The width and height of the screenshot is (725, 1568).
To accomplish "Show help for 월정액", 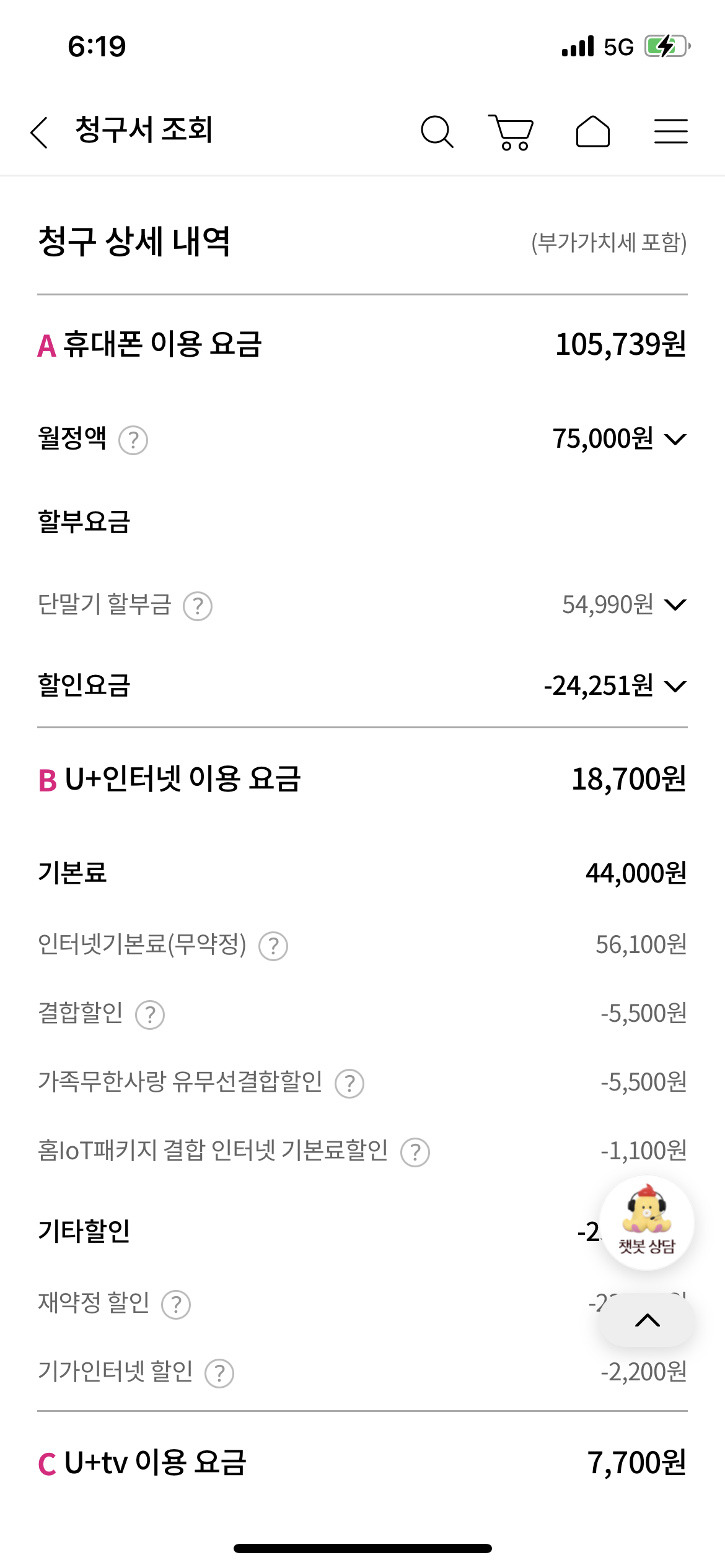I will click(133, 441).
